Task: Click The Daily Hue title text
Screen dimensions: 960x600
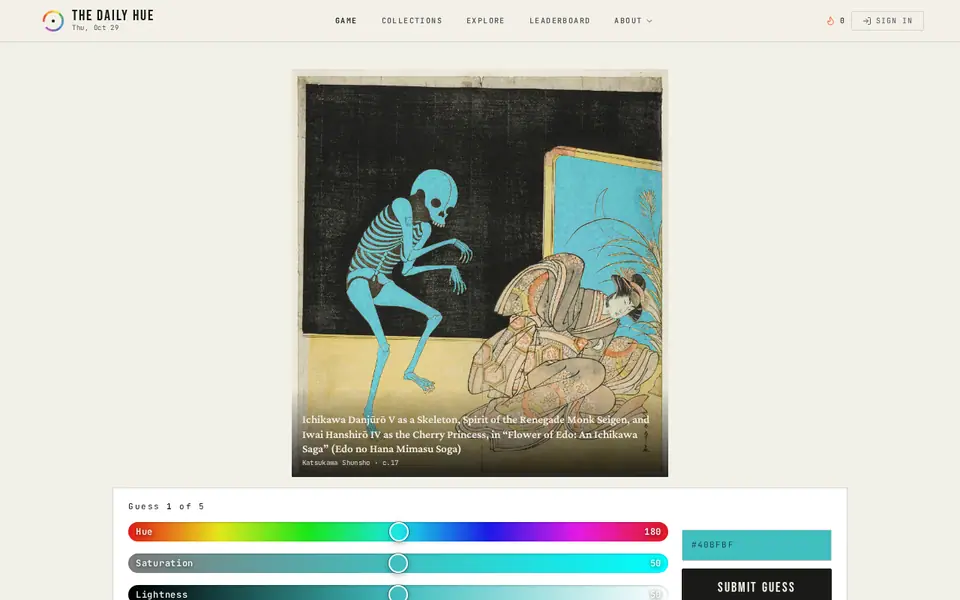Action: click(x=113, y=15)
